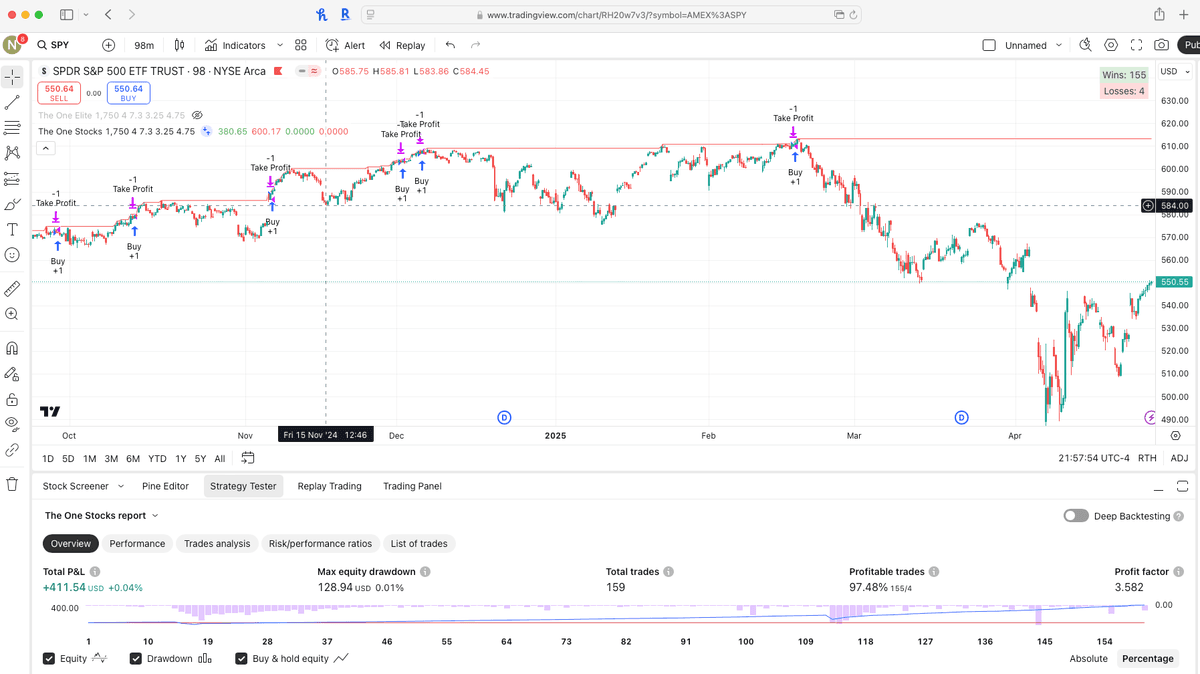Open Risk/performance ratios tab

point(320,543)
